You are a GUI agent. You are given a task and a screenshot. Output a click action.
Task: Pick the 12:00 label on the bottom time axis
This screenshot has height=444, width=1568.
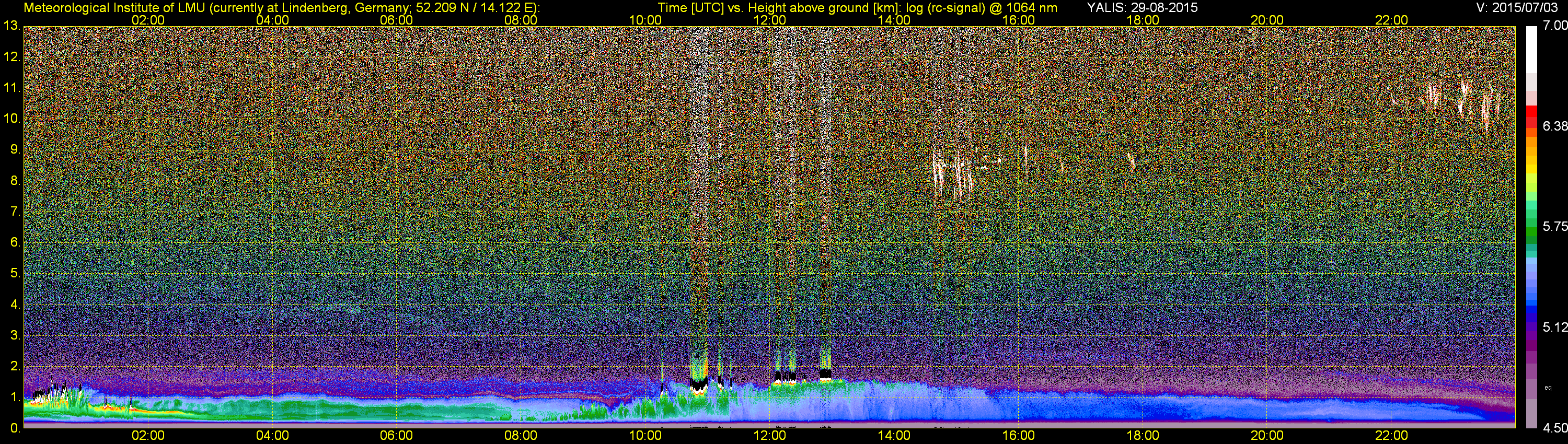(x=769, y=436)
